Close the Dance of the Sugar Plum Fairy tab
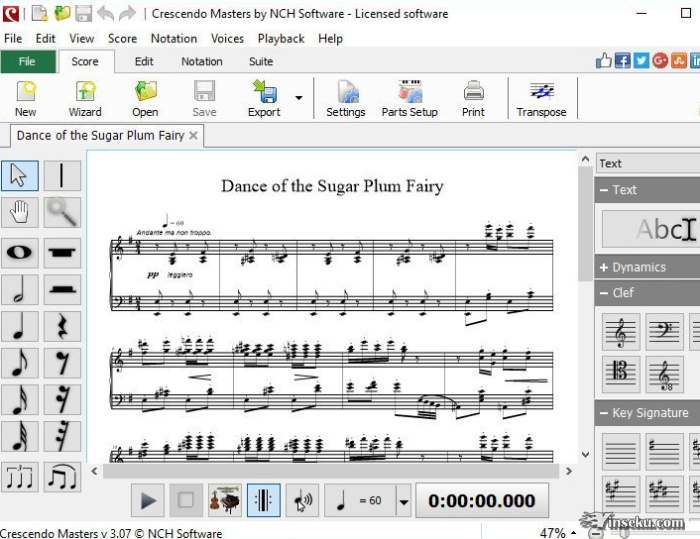This screenshot has width=700, height=539. 194,135
